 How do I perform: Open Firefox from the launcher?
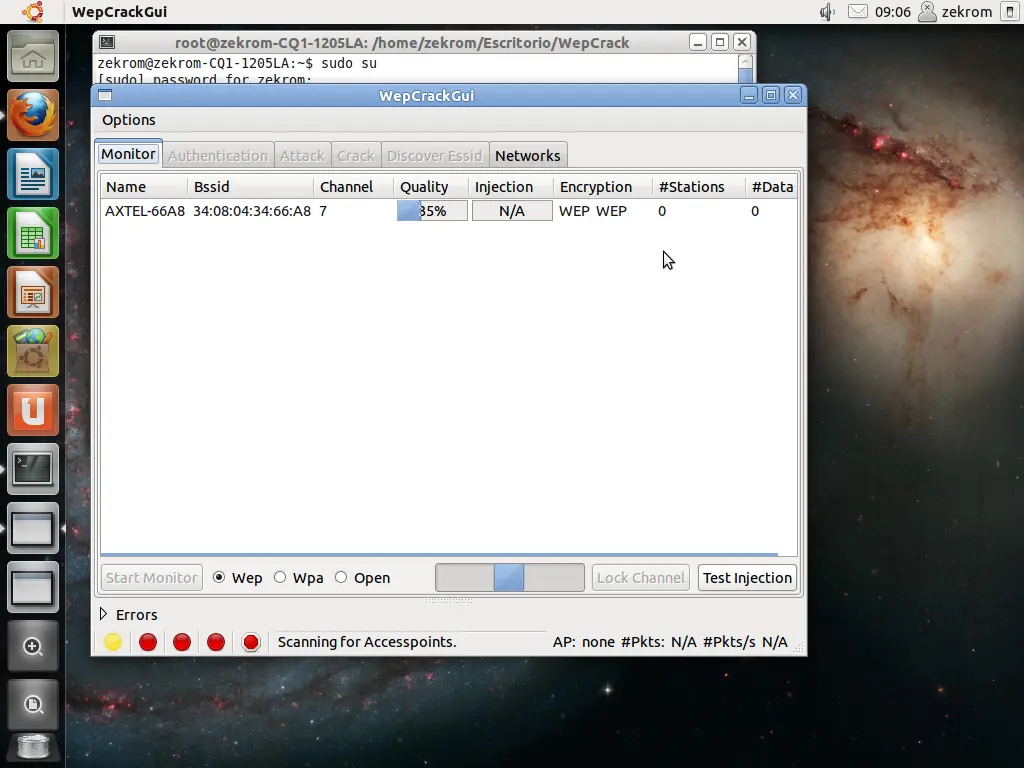click(x=33, y=115)
